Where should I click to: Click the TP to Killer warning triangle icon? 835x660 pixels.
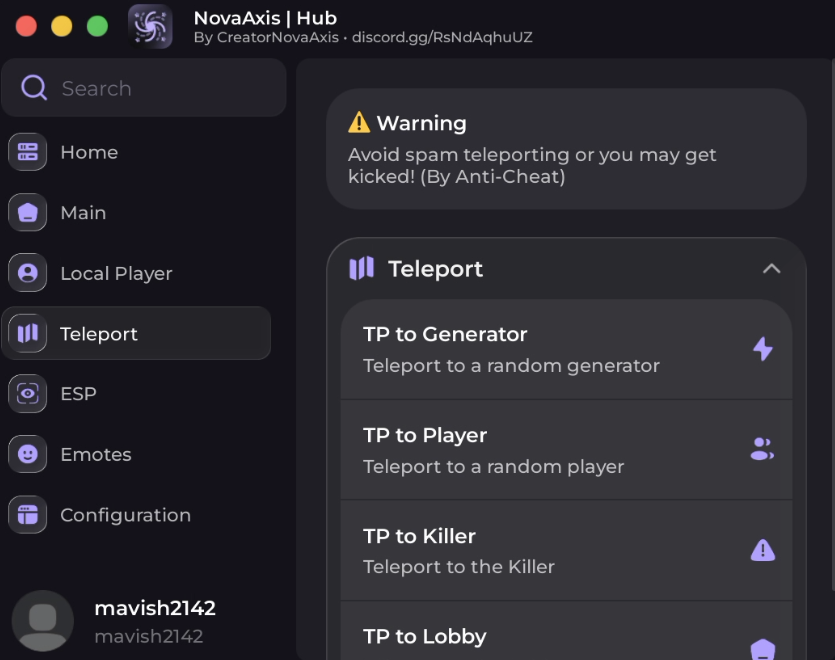click(x=762, y=550)
